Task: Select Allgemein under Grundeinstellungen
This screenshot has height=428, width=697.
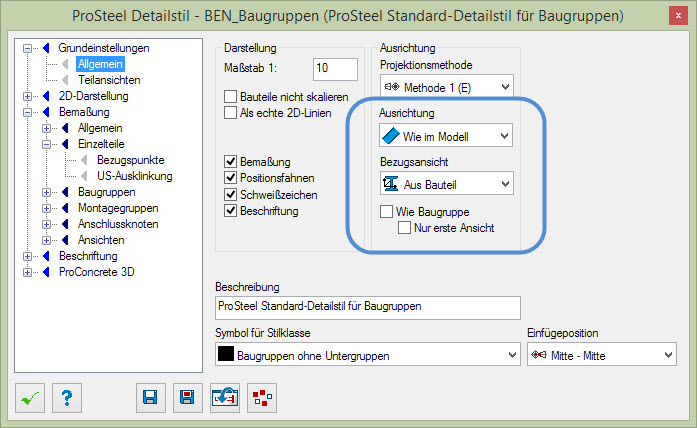Action: click(100, 64)
